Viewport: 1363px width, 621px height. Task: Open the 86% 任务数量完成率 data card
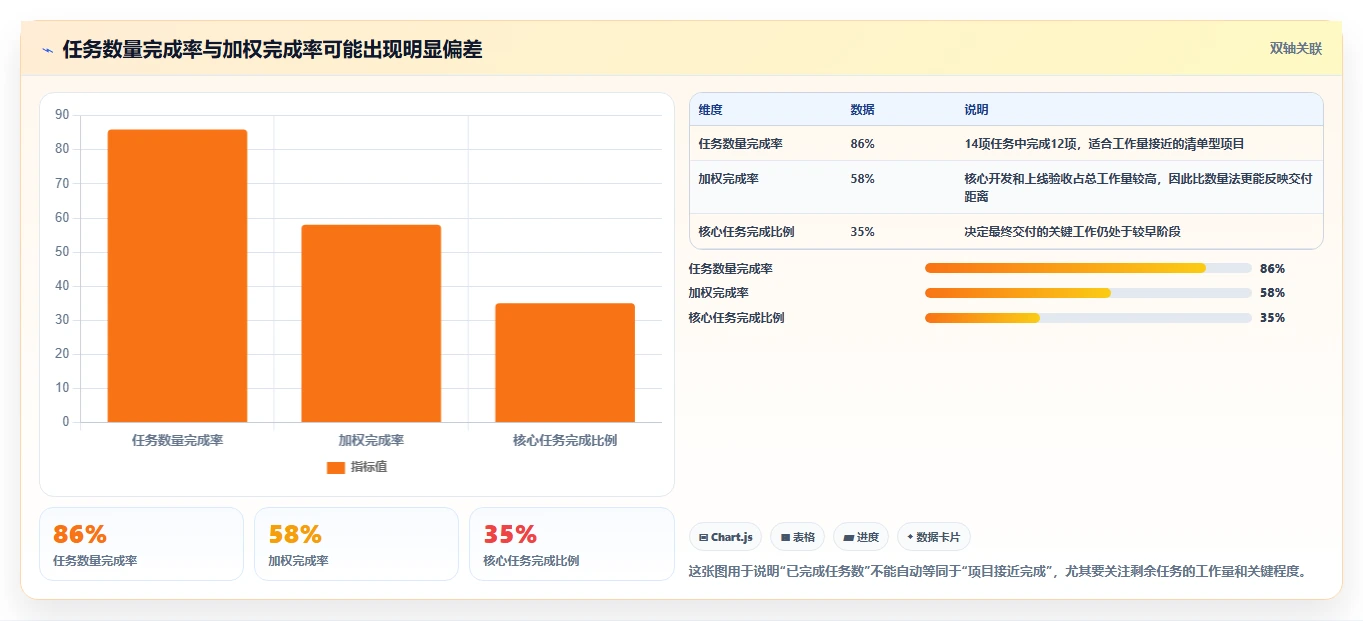click(141, 544)
